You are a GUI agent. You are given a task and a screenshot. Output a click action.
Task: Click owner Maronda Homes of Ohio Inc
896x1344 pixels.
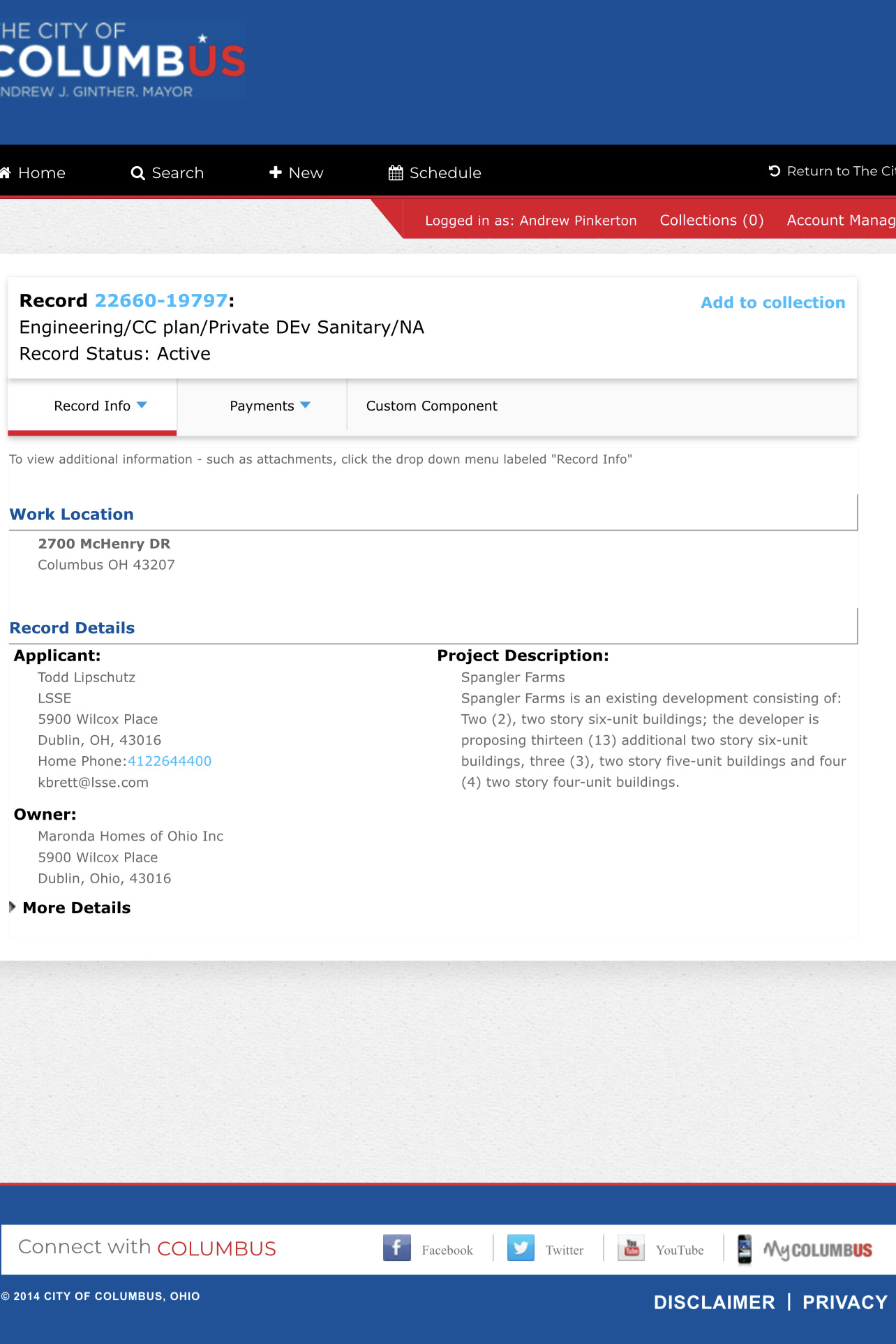click(x=130, y=836)
